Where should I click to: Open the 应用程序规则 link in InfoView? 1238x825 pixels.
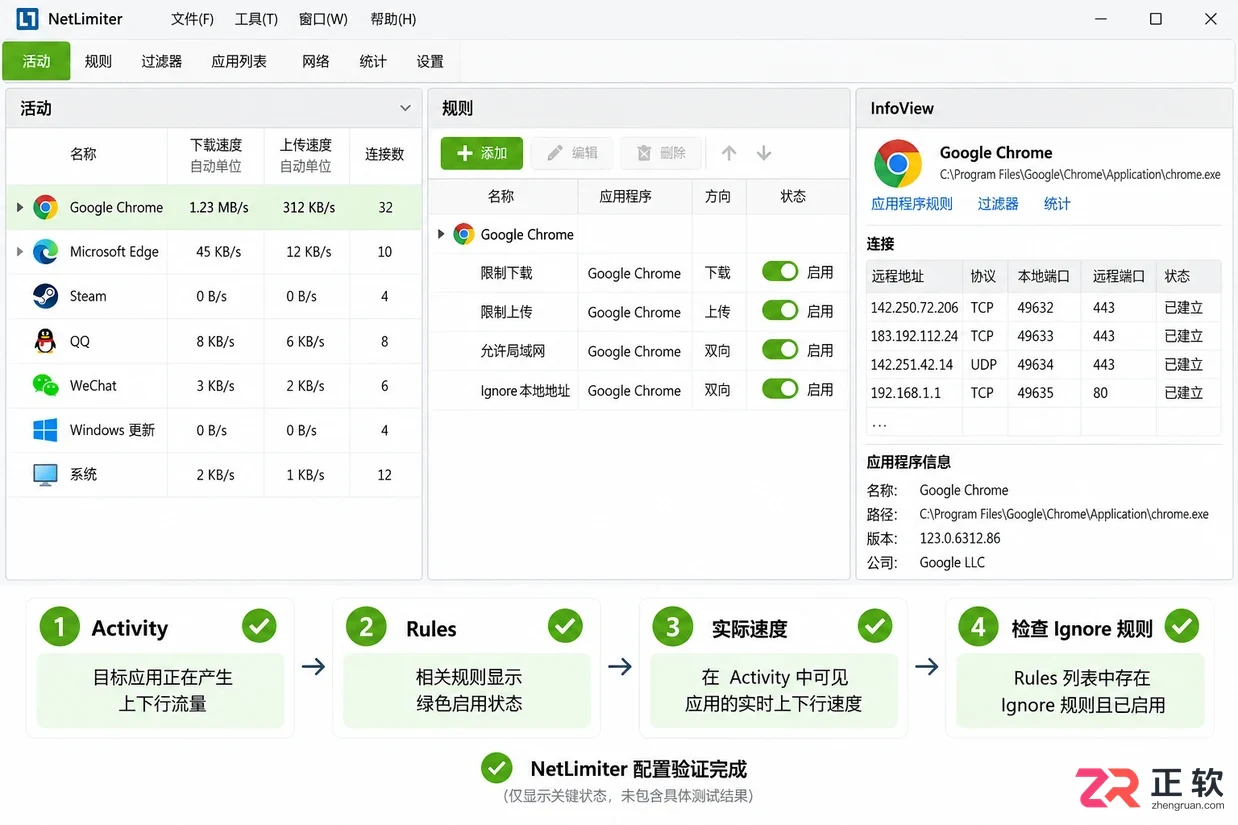[x=912, y=204]
